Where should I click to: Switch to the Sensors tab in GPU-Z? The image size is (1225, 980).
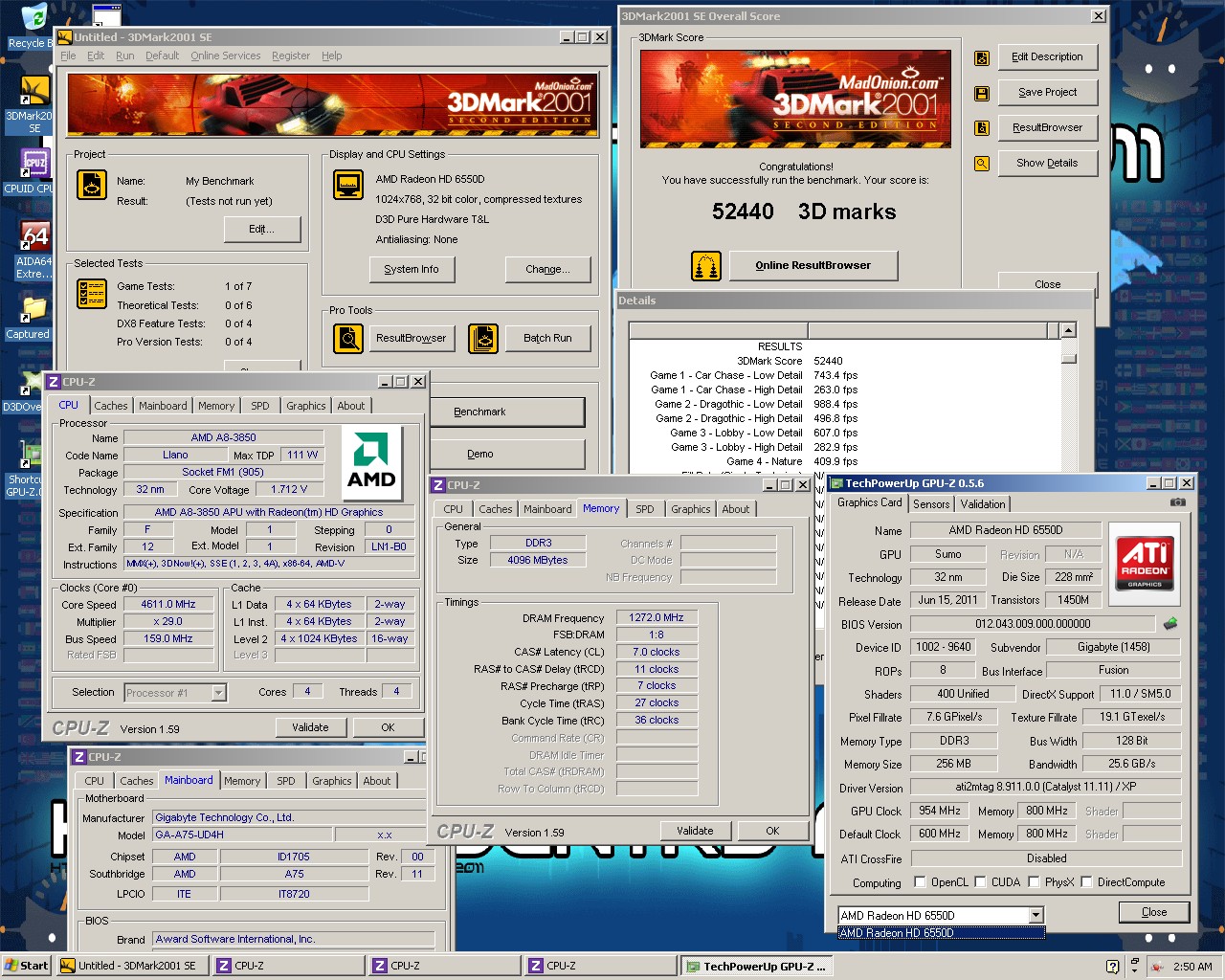click(x=931, y=504)
